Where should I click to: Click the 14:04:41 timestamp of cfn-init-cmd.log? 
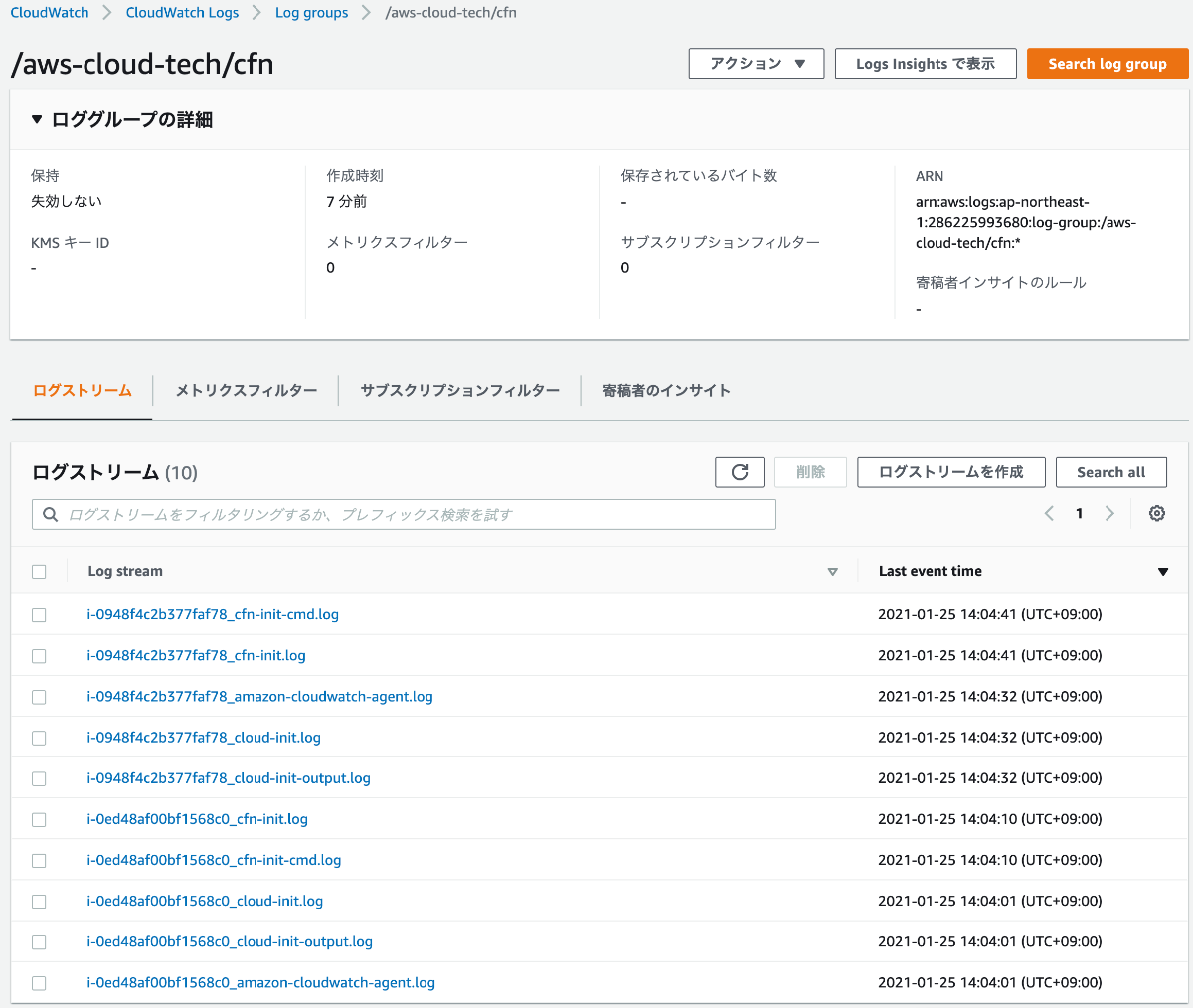(989, 614)
